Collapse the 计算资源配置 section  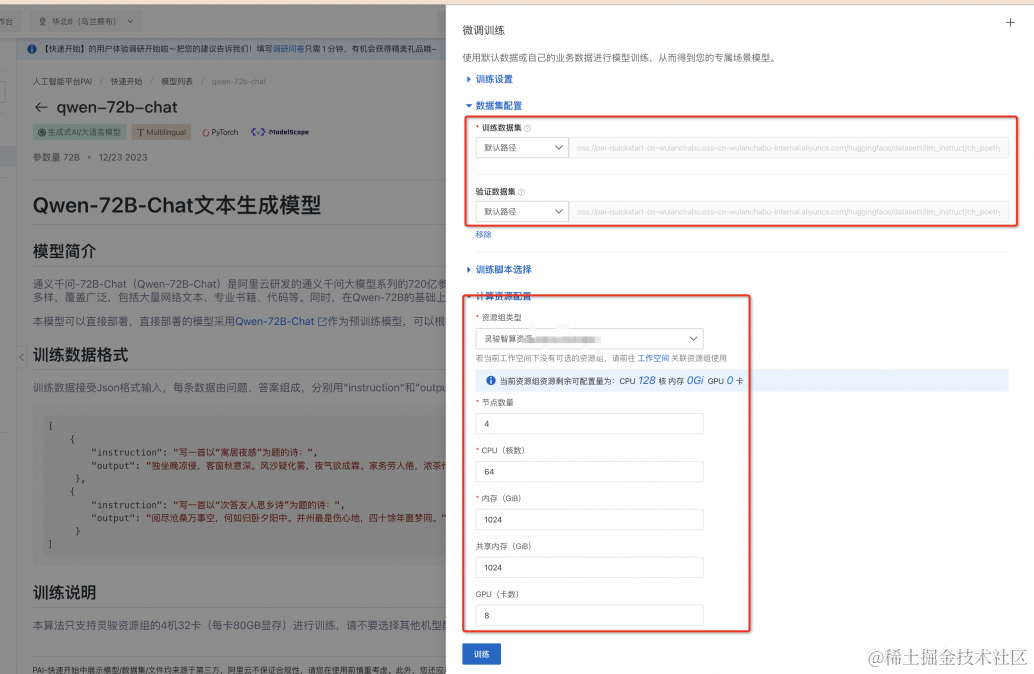pyautogui.click(x=499, y=296)
